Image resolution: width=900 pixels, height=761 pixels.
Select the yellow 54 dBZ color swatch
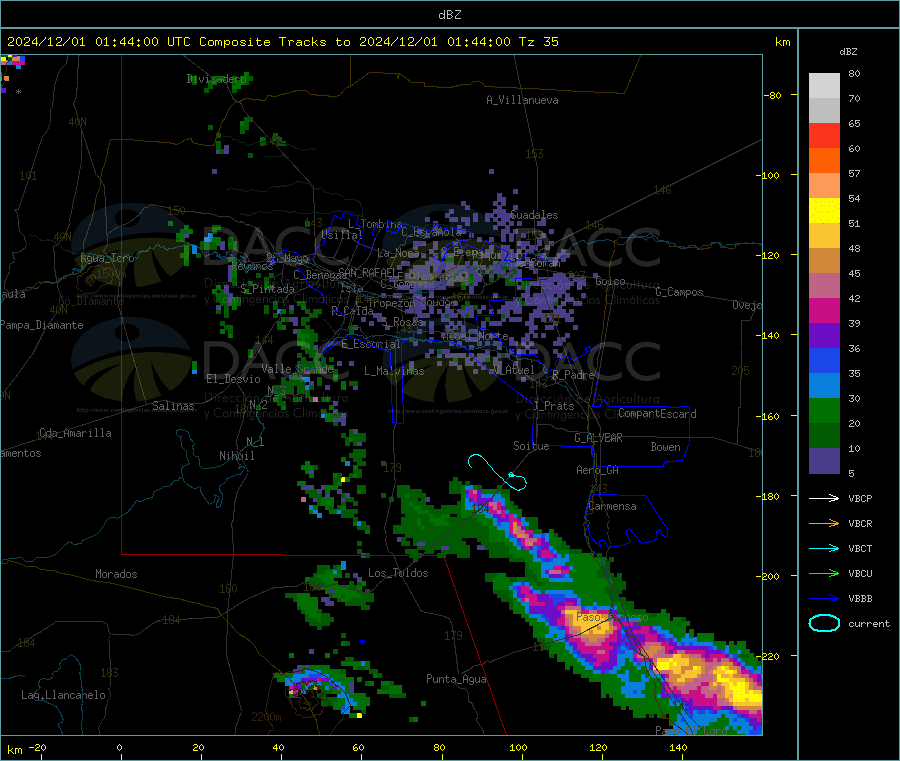pyautogui.click(x=824, y=211)
